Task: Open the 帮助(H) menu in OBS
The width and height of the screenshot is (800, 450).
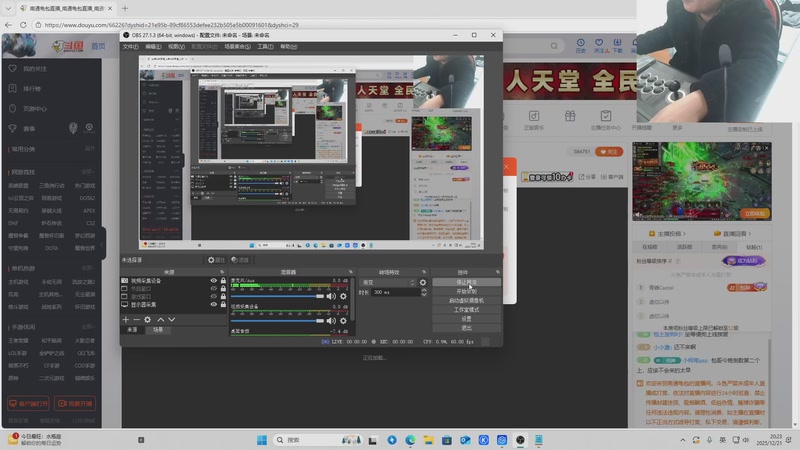Action: pos(289,46)
